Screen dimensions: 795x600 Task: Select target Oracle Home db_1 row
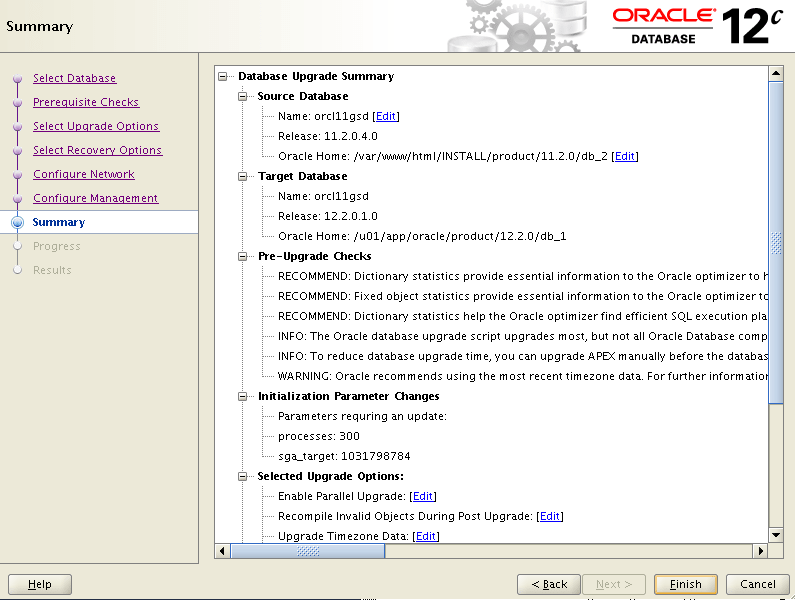click(422, 236)
